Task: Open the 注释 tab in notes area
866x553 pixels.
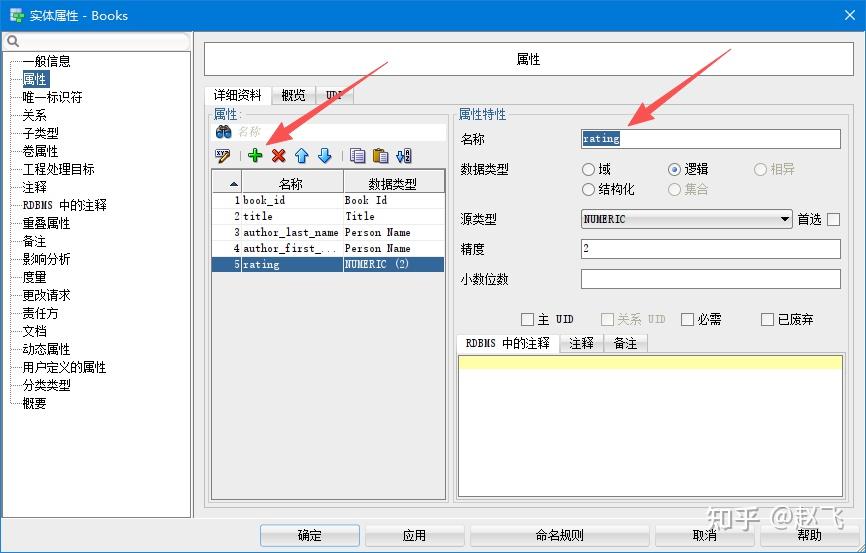Action: [x=581, y=344]
